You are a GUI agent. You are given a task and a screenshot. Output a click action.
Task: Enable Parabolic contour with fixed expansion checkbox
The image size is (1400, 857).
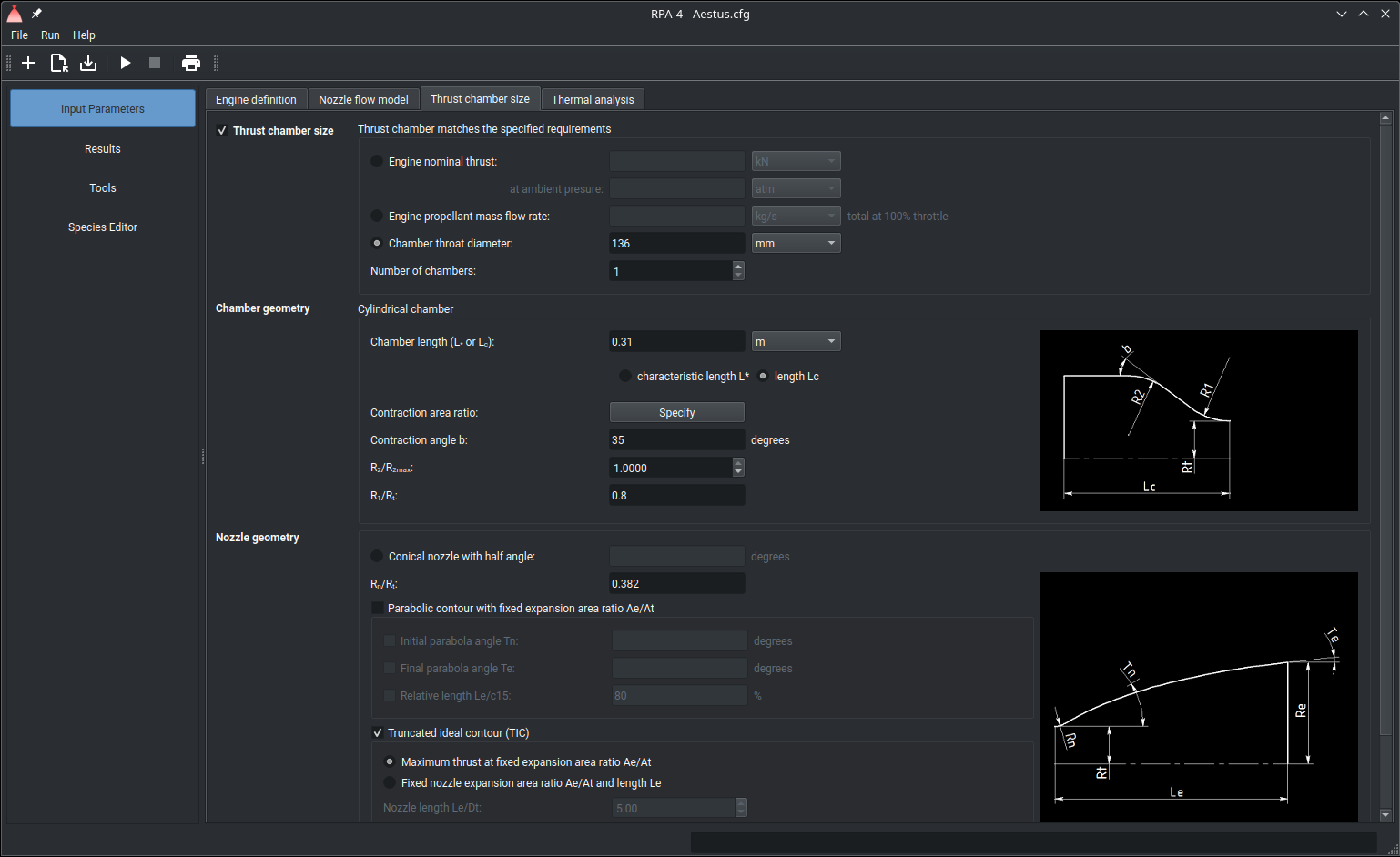(x=377, y=609)
